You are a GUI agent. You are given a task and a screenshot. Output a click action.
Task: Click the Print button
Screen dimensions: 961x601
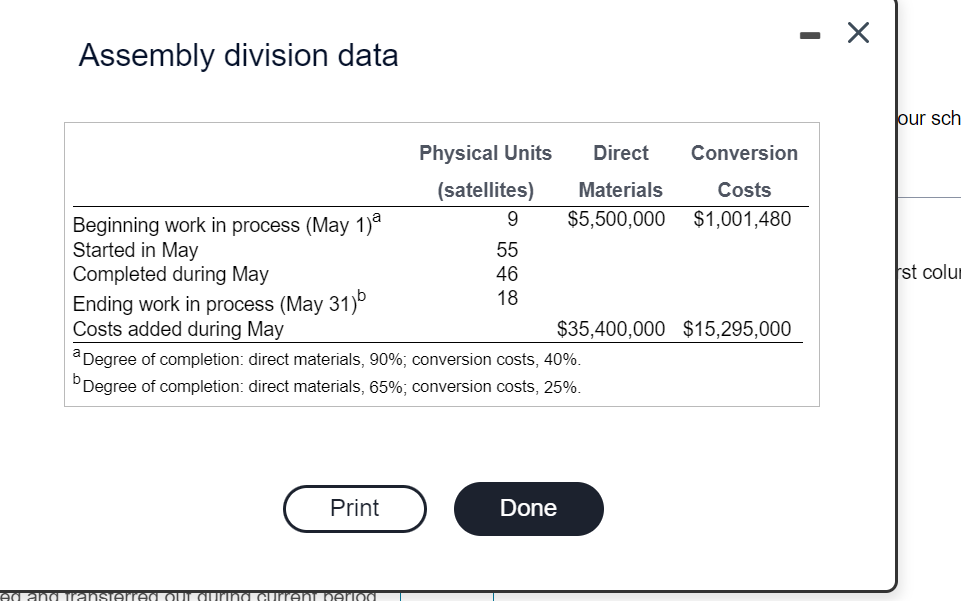(354, 508)
